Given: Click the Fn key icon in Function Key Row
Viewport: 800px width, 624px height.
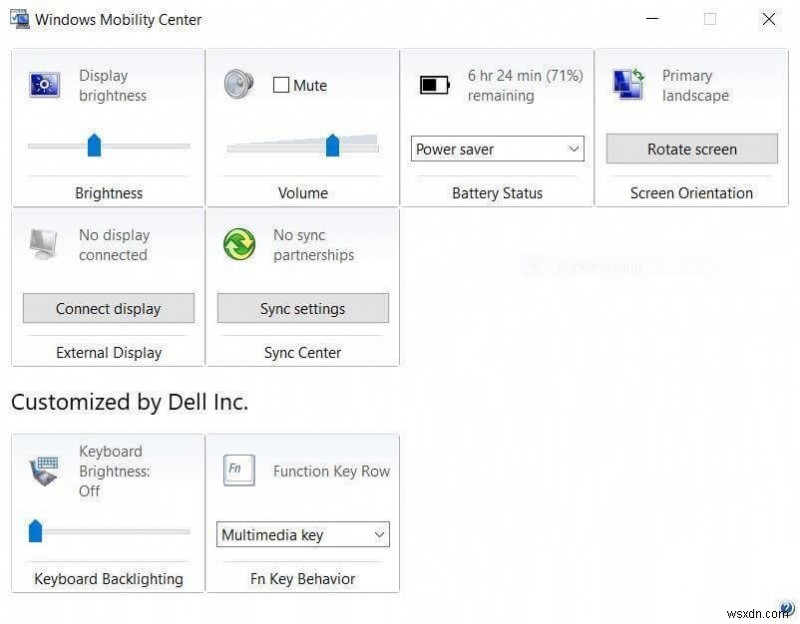Looking at the screenshot, I should (x=239, y=470).
